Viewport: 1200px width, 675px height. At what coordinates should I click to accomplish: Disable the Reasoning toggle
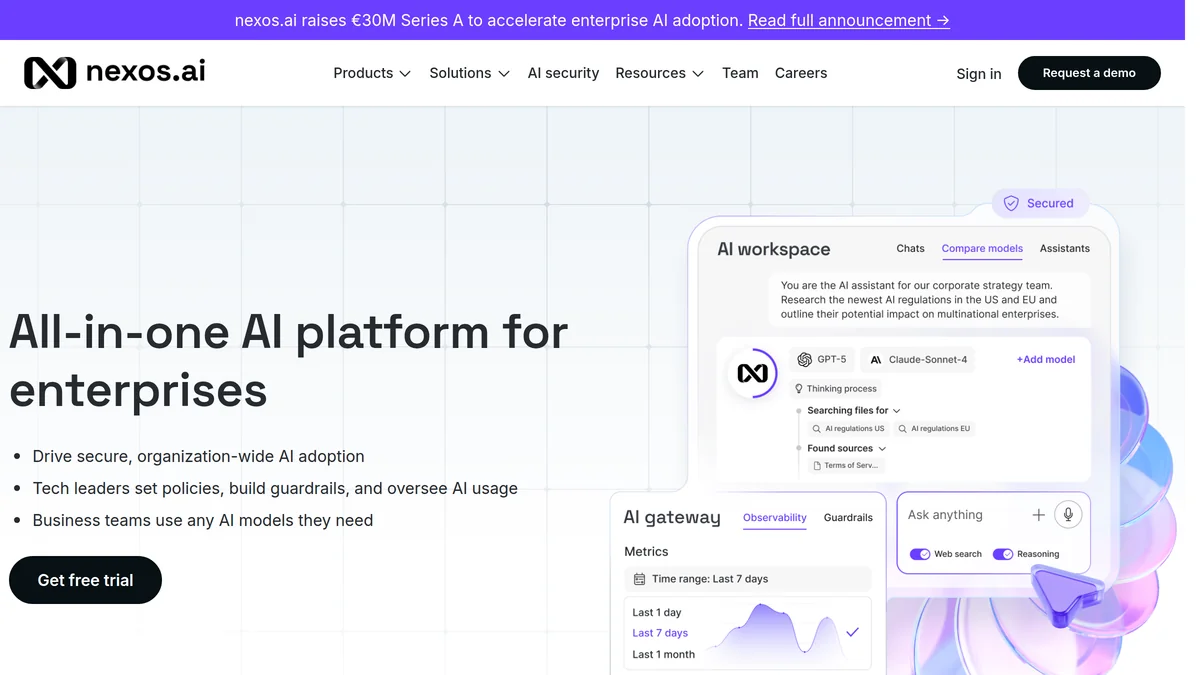tap(1003, 553)
